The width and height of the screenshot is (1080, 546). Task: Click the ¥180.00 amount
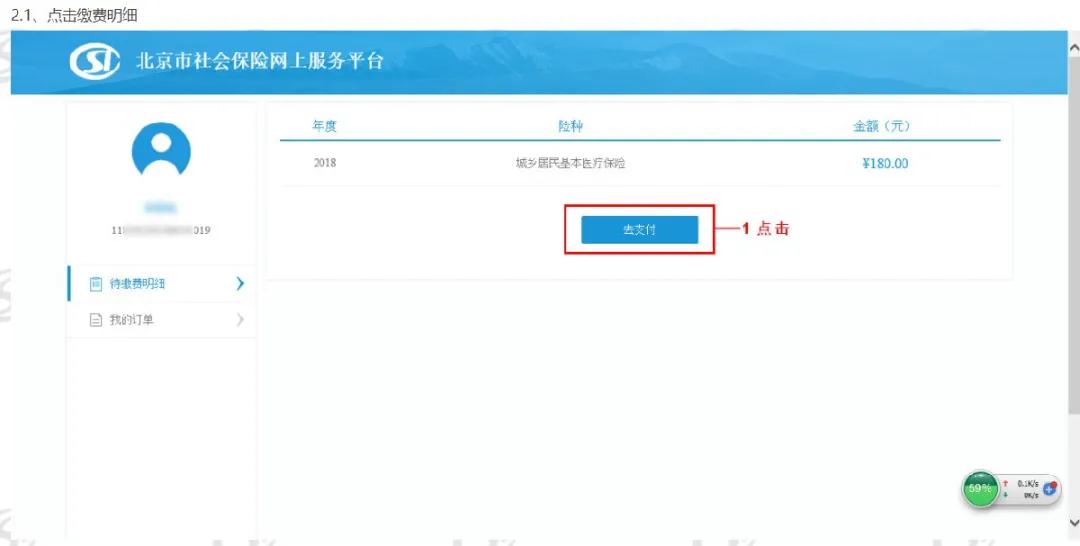pos(885,164)
